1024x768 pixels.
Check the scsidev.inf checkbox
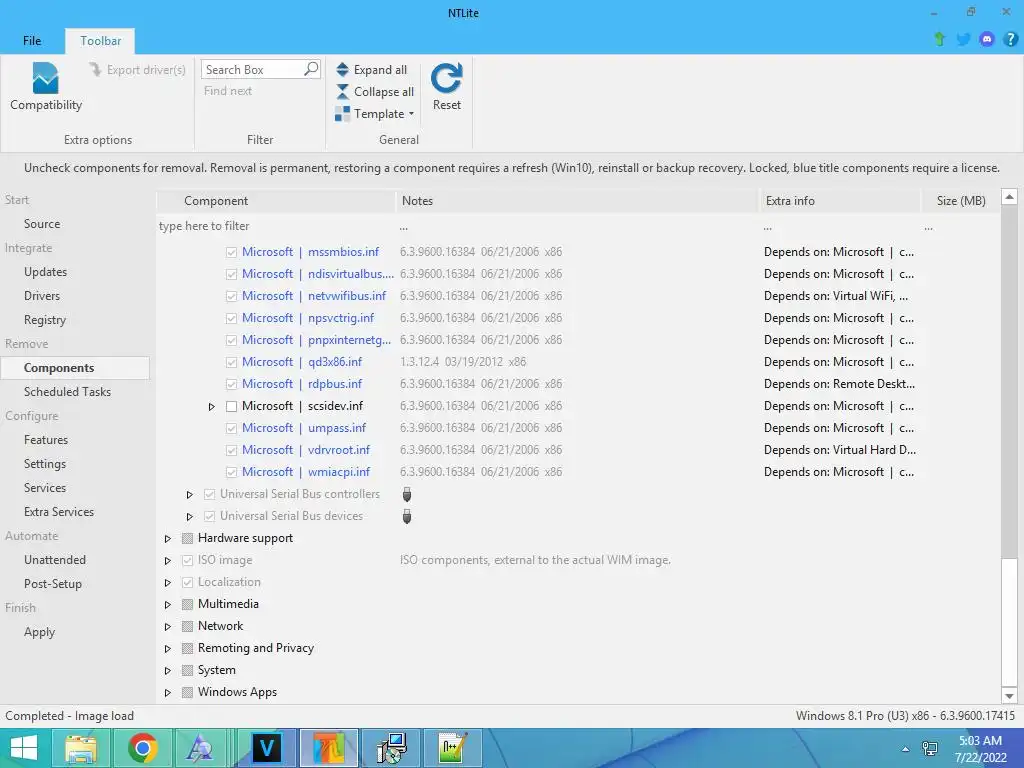point(231,406)
